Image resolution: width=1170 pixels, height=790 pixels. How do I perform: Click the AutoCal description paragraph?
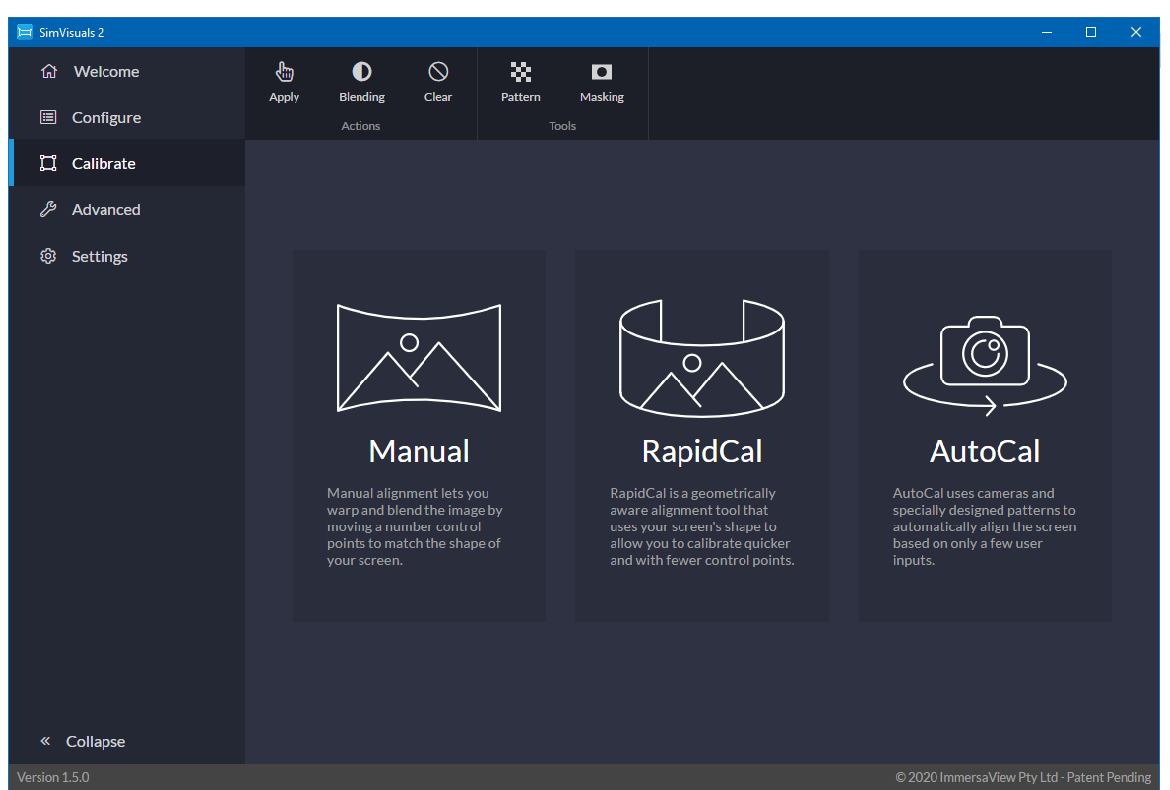(x=984, y=527)
